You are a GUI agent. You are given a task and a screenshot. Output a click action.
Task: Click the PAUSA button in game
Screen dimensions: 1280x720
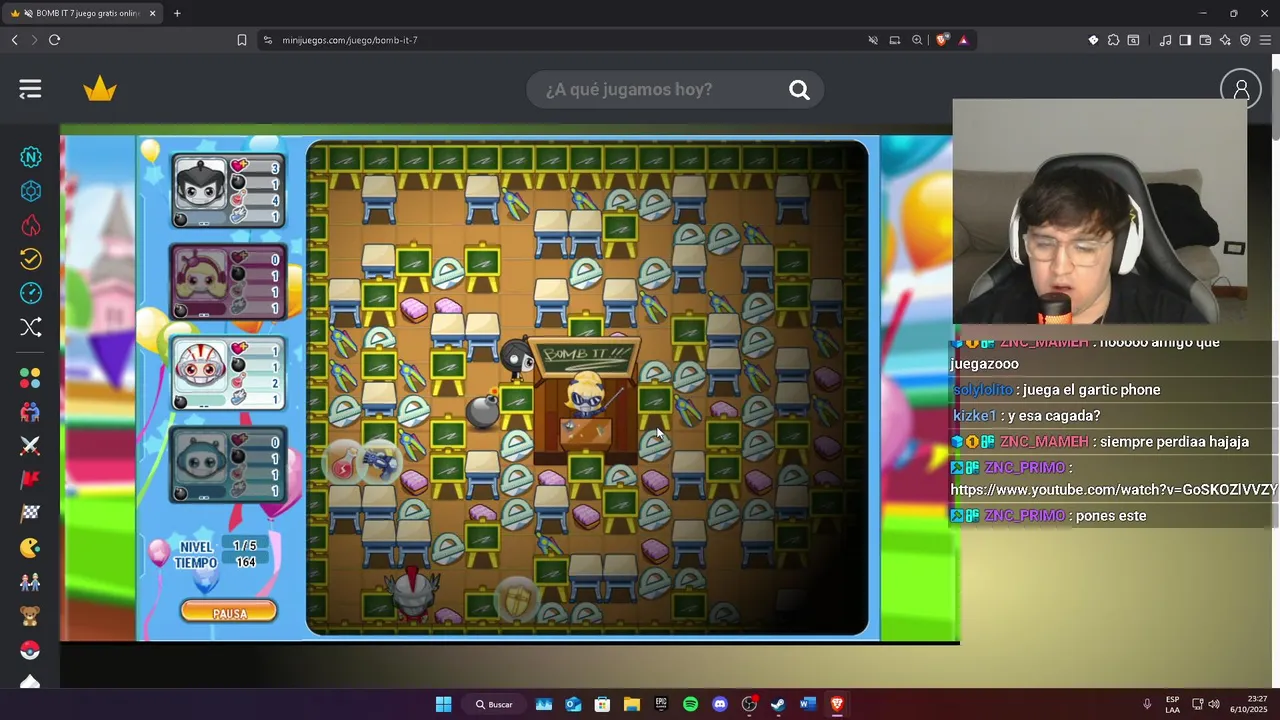pyautogui.click(x=229, y=613)
